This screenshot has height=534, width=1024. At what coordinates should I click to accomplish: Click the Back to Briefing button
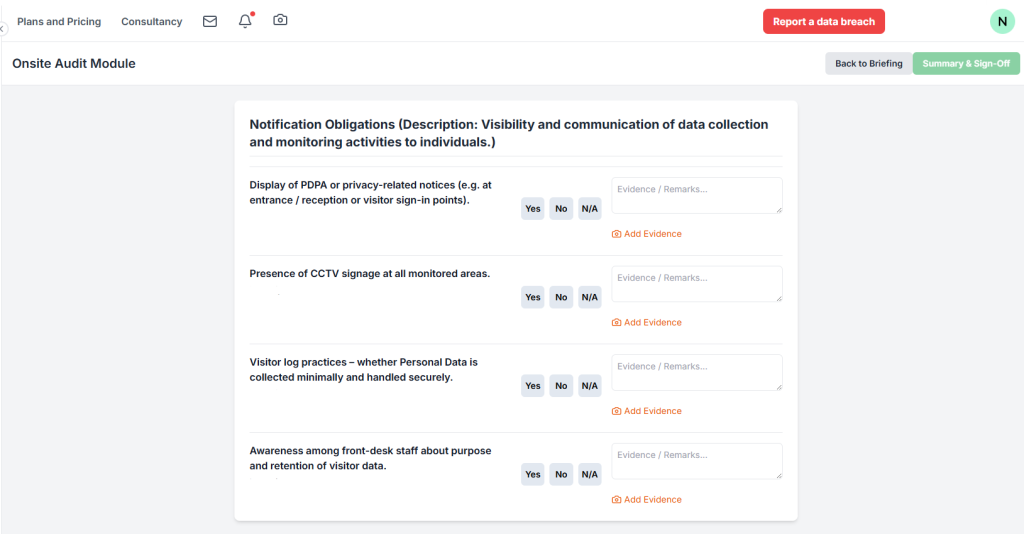[868, 64]
